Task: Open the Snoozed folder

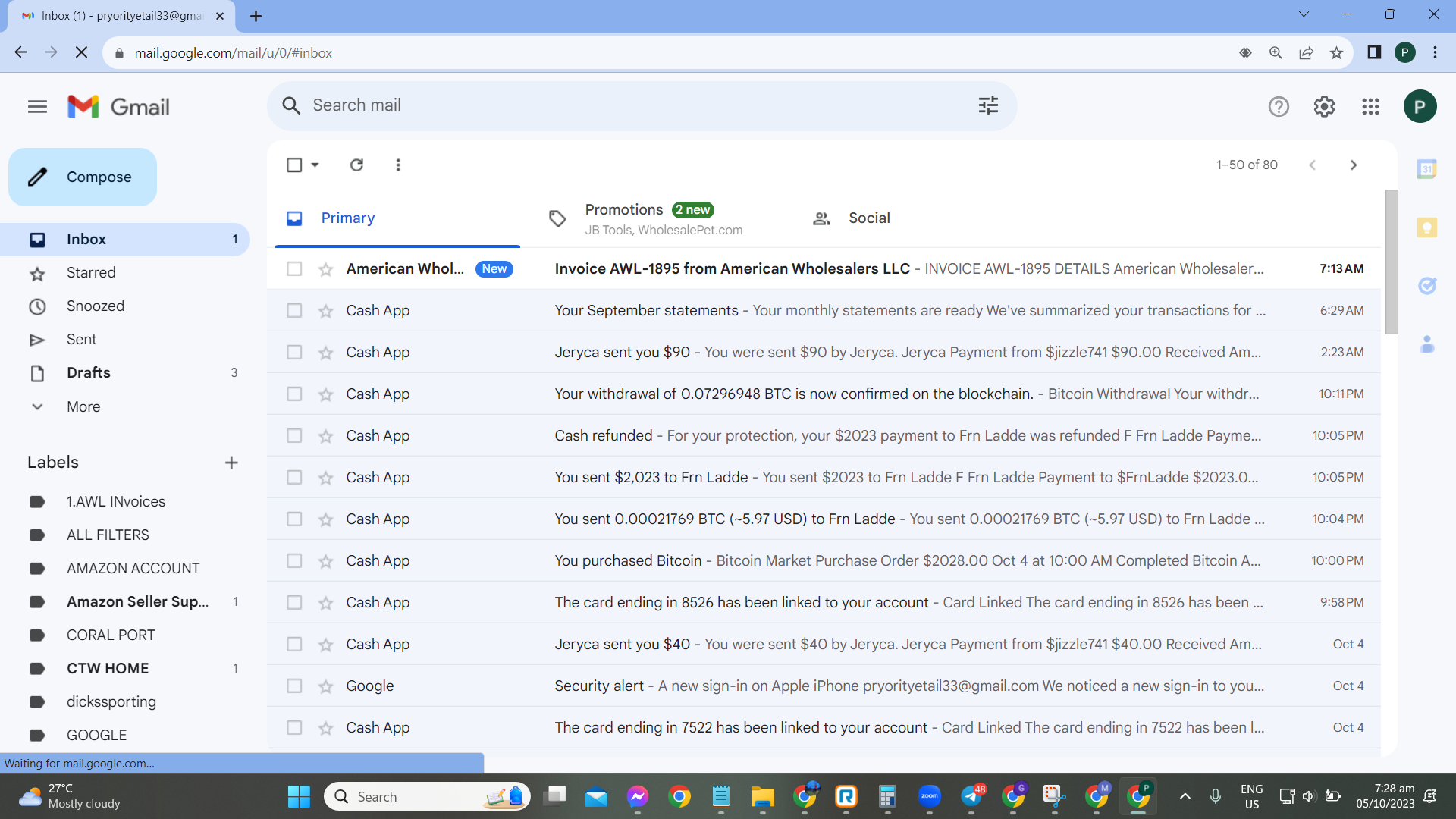Action: click(125, 306)
